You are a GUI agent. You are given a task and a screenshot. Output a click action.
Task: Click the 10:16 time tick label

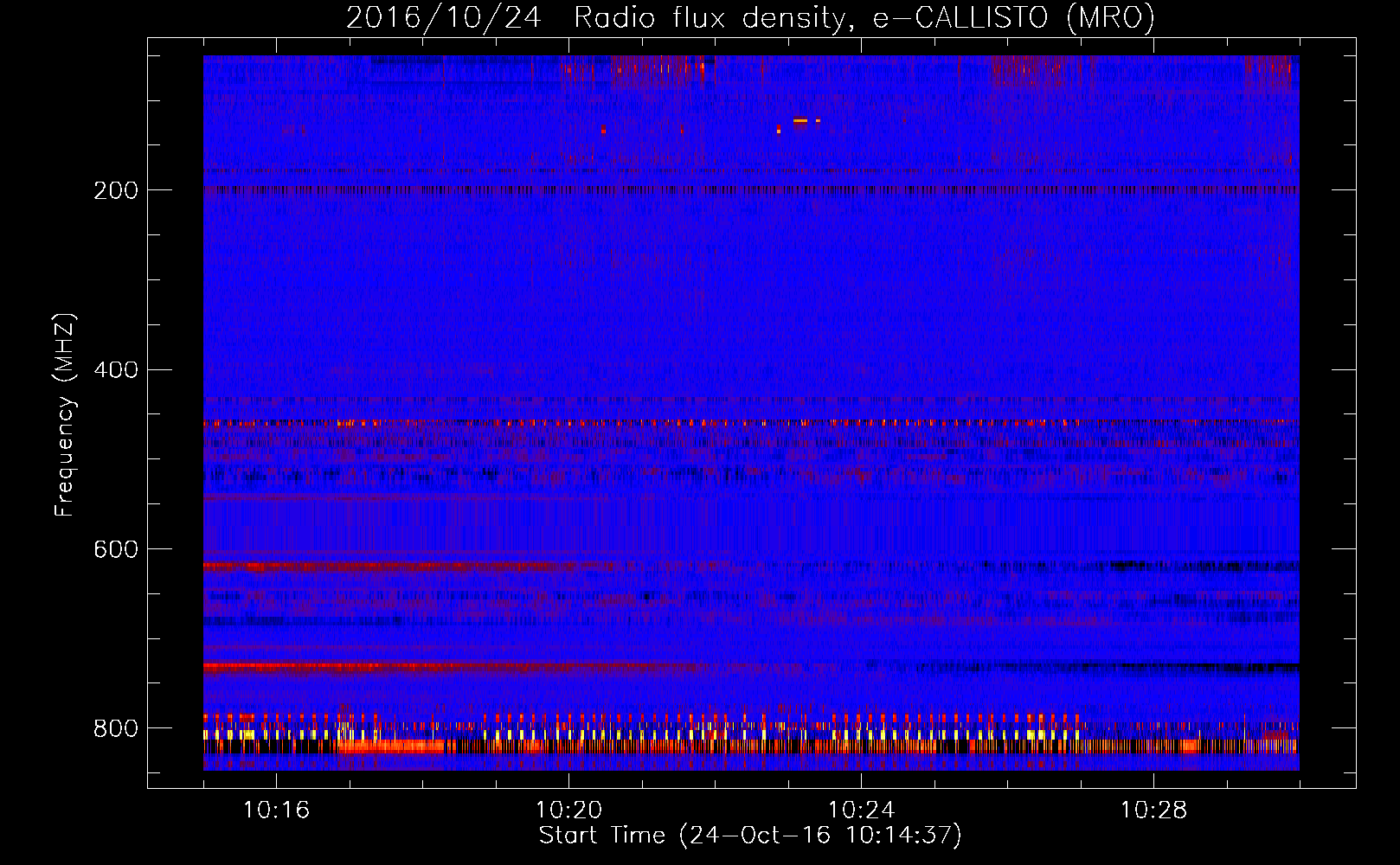tap(276, 811)
